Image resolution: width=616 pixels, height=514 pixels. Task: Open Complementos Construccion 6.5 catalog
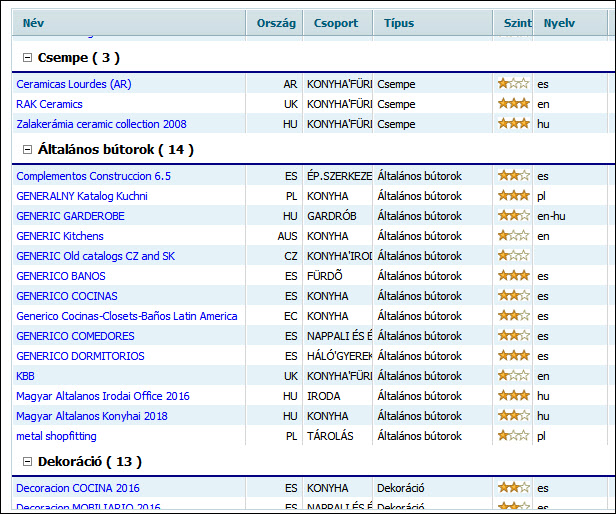tap(94, 176)
